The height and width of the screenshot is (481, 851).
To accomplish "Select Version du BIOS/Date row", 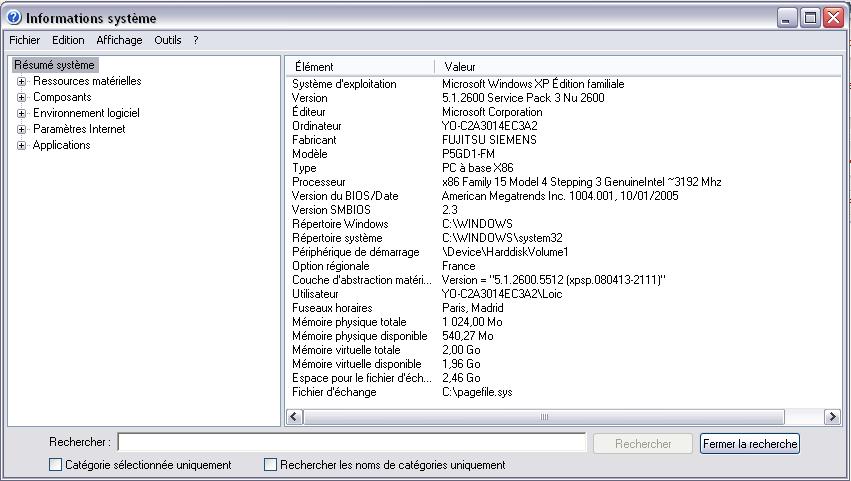I will (x=563, y=196).
